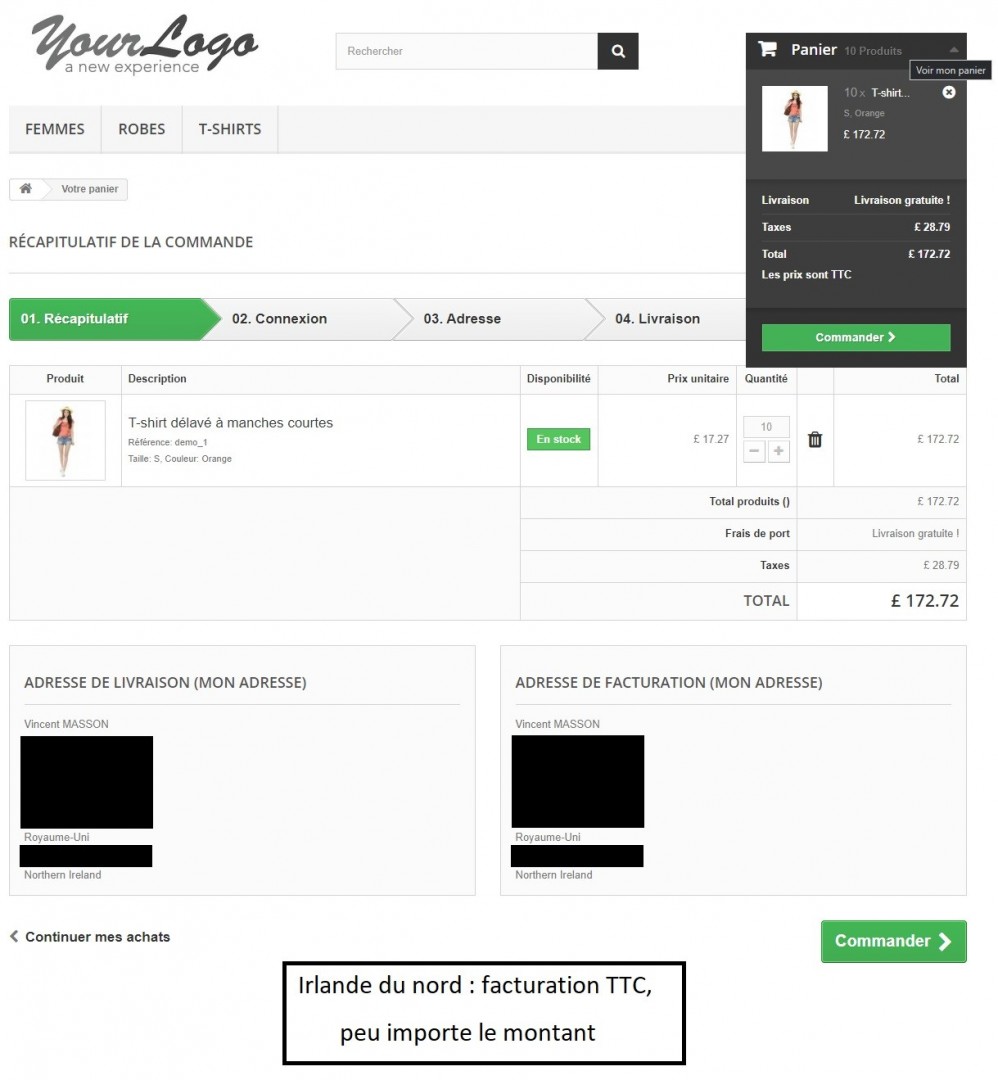
Task: Select the 02. Connexion step
Action: click(280, 319)
